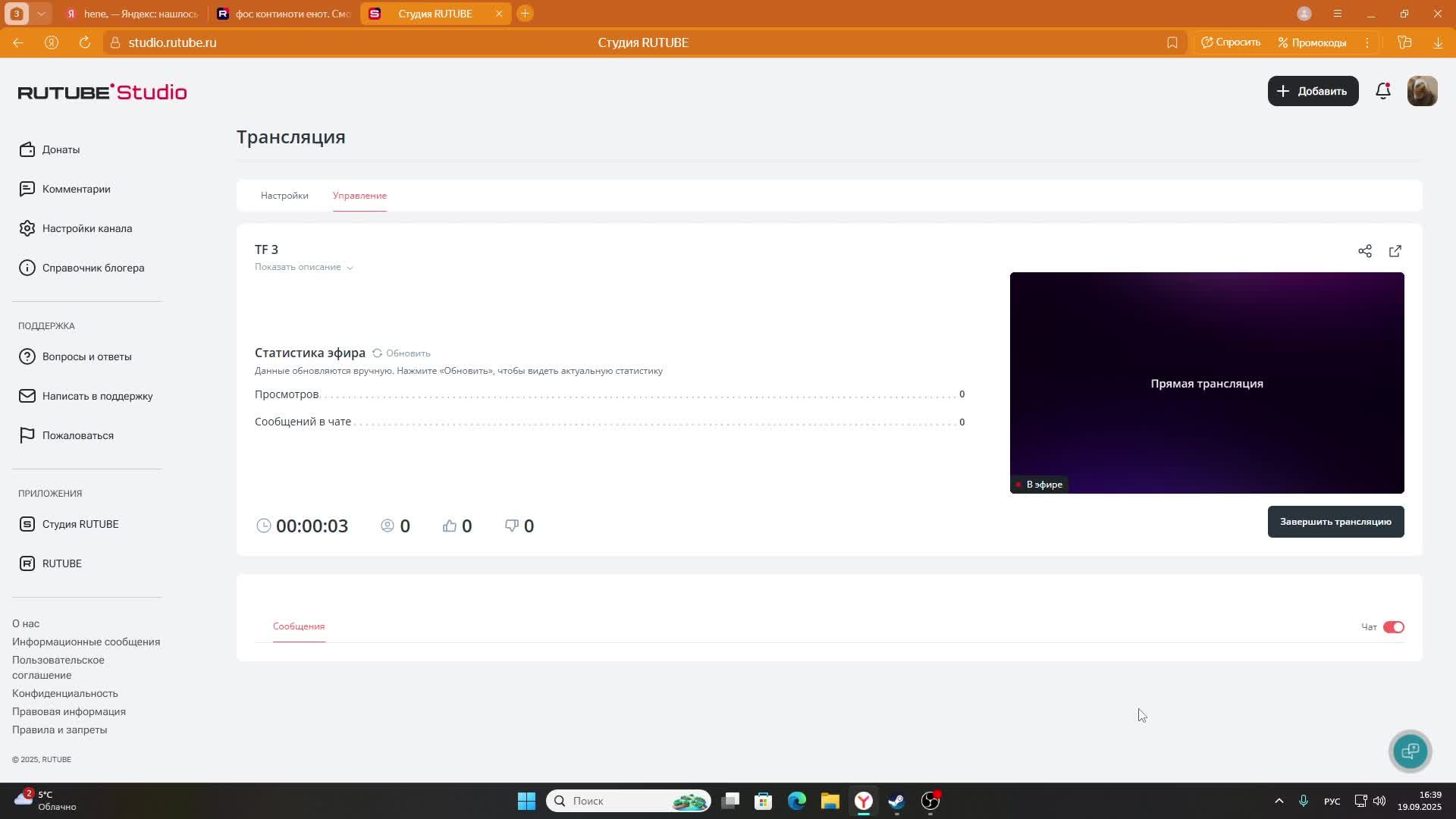Click the browser bookmark icon
This screenshot has height=819, width=1456.
tap(1172, 42)
